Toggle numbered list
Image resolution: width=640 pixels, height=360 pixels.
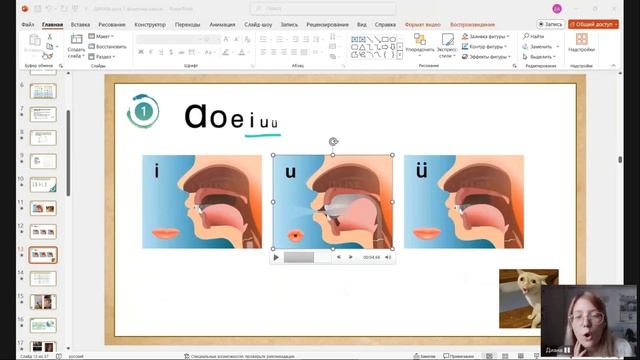coord(281,39)
